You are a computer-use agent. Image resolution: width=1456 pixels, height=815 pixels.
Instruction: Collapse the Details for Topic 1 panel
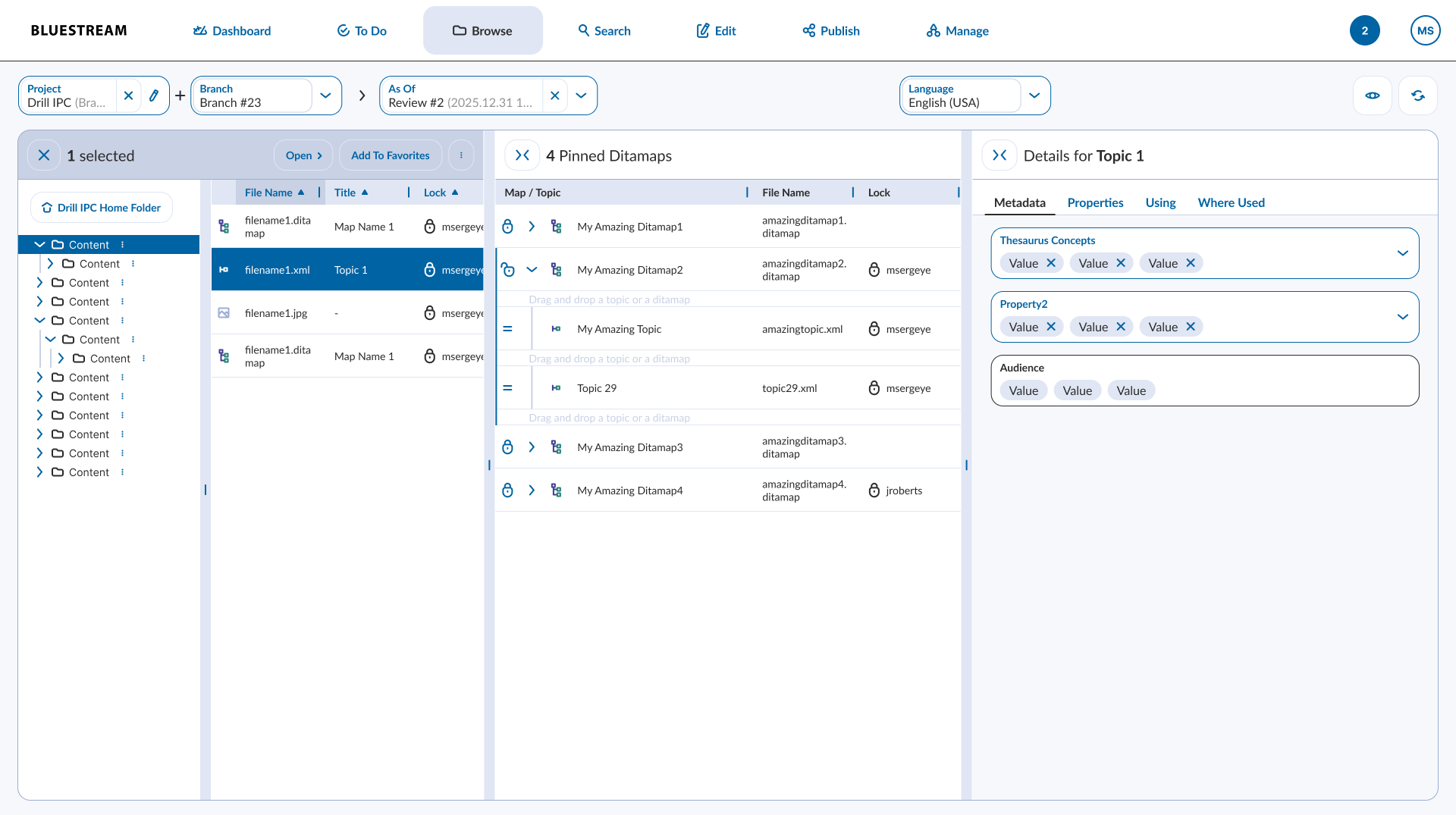coord(999,155)
